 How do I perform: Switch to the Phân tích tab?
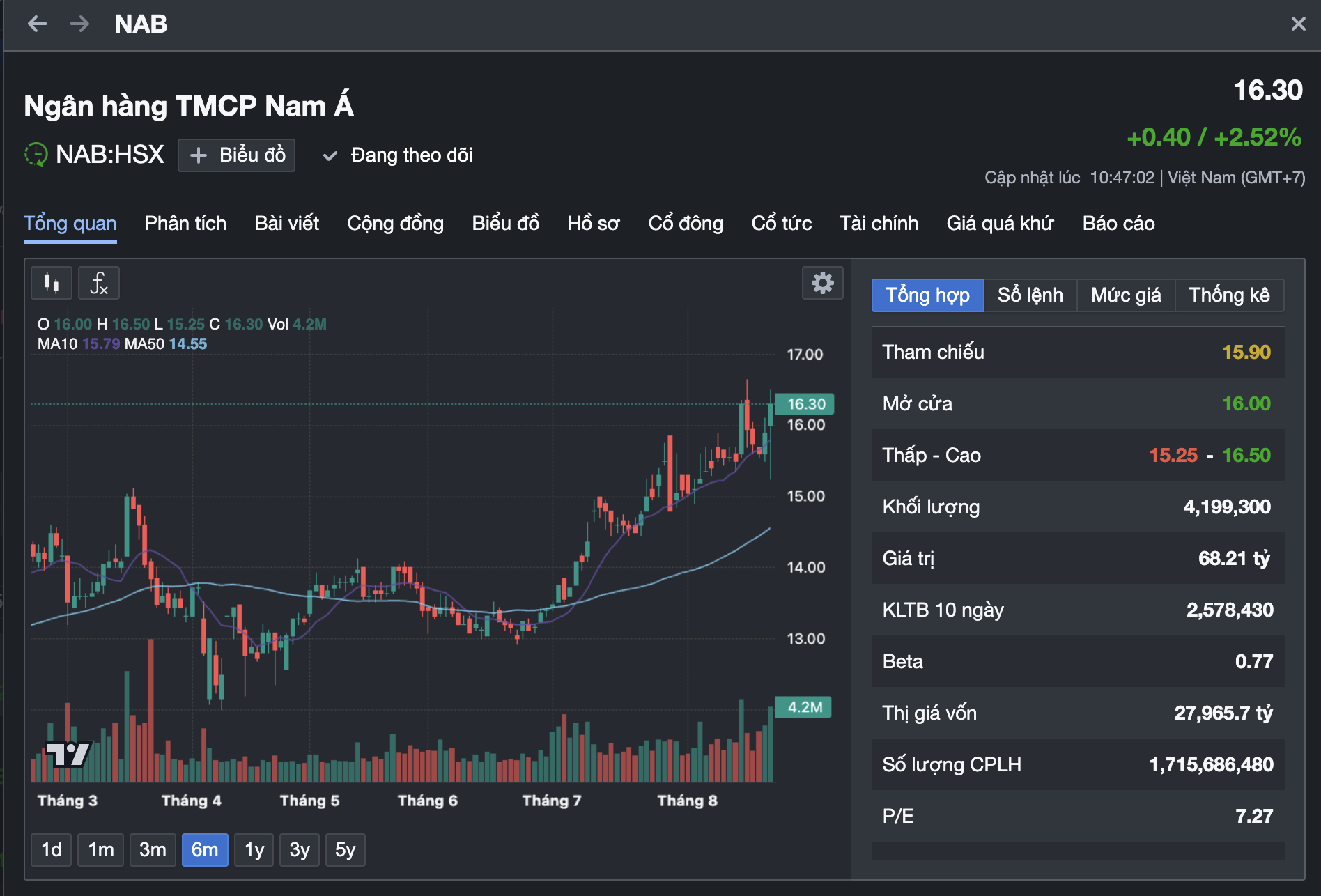(x=185, y=224)
